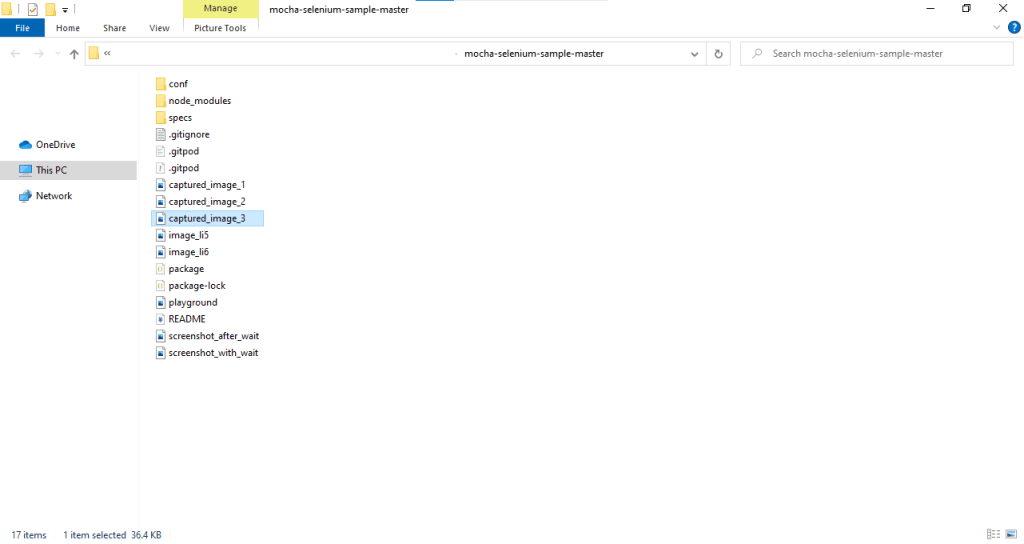Click the OneDrive label in the navigation pane
Screen dimensions: 1024x544
click(56, 144)
